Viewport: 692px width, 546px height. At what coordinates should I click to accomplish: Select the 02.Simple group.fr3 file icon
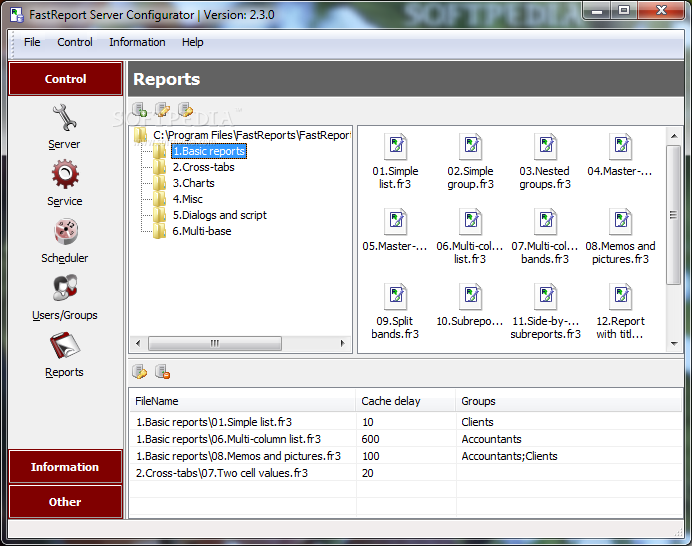pos(470,146)
